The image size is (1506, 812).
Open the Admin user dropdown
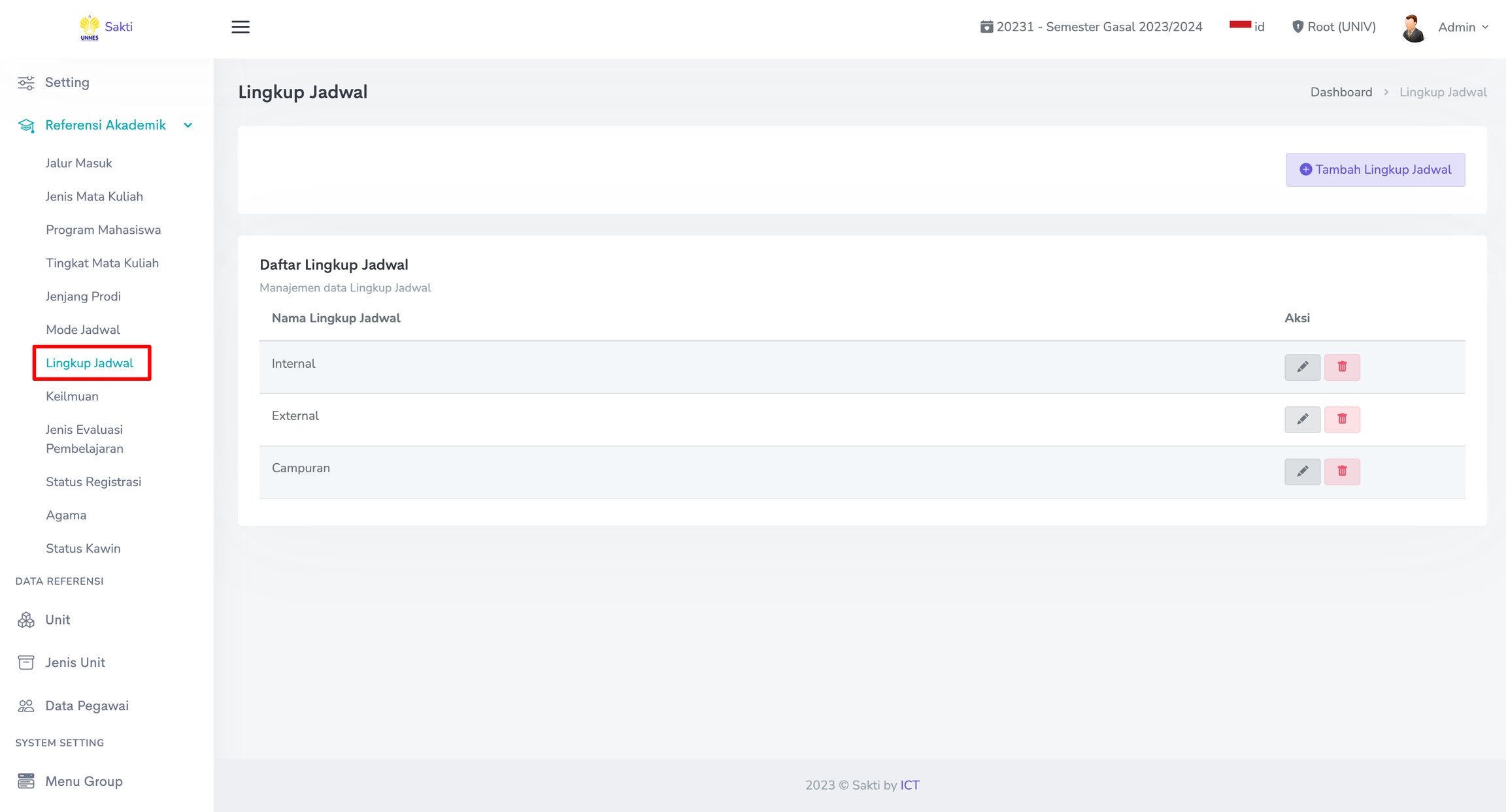[x=1463, y=27]
